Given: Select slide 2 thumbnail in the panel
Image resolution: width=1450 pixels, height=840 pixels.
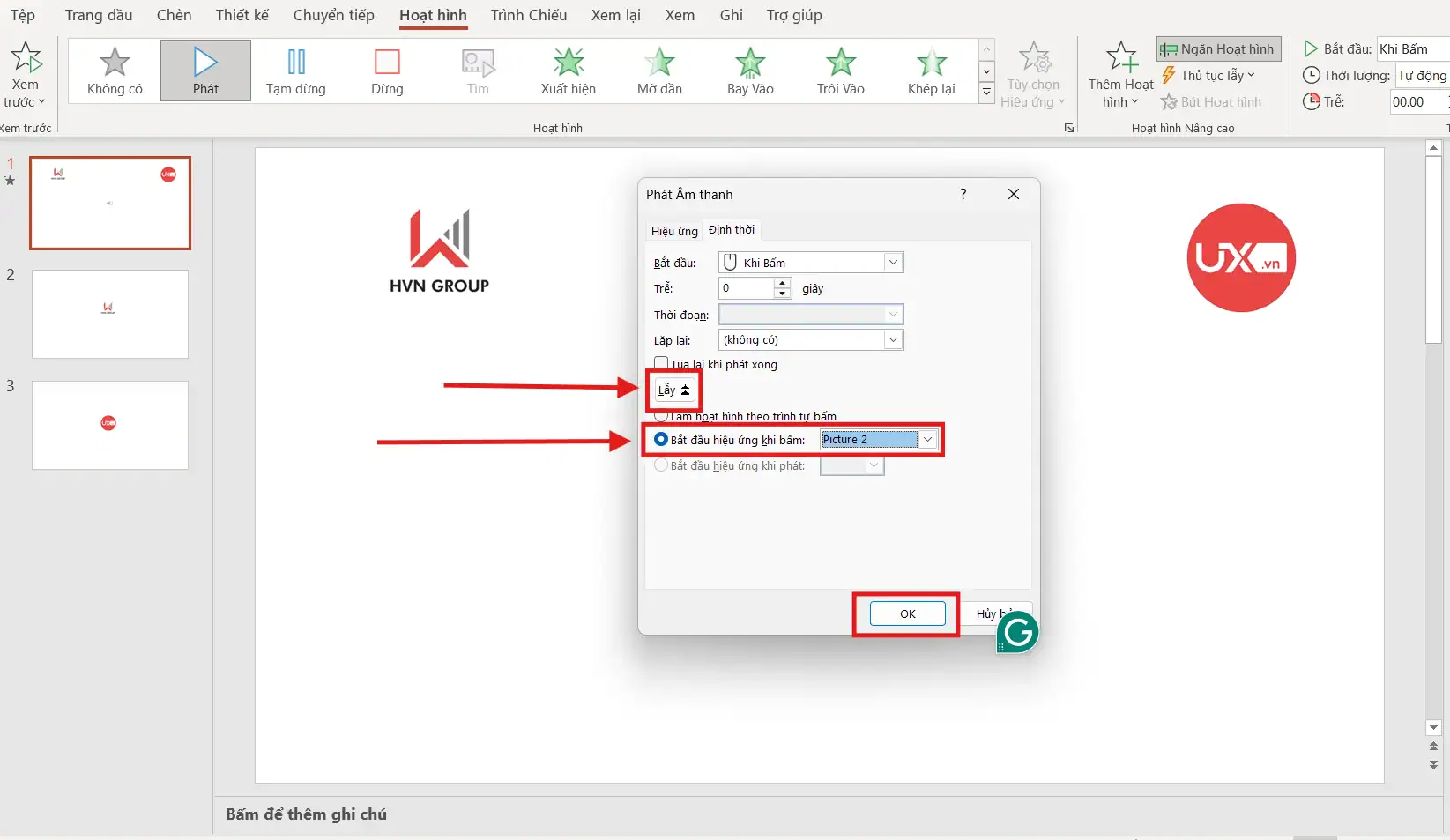Looking at the screenshot, I should point(110,314).
